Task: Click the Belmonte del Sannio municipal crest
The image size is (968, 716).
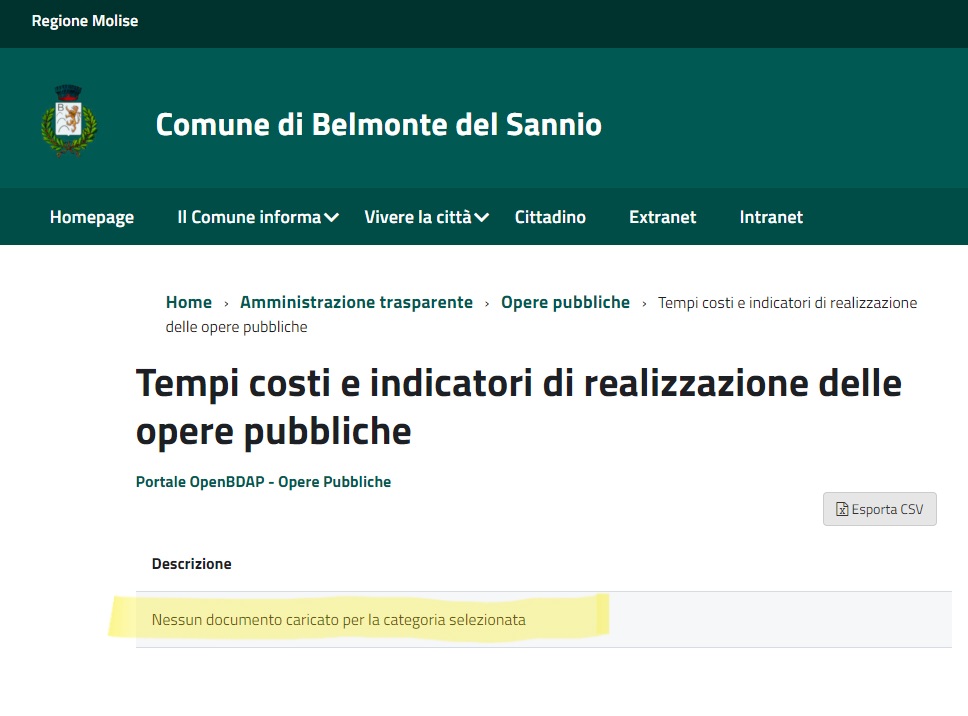Action: coord(69,121)
